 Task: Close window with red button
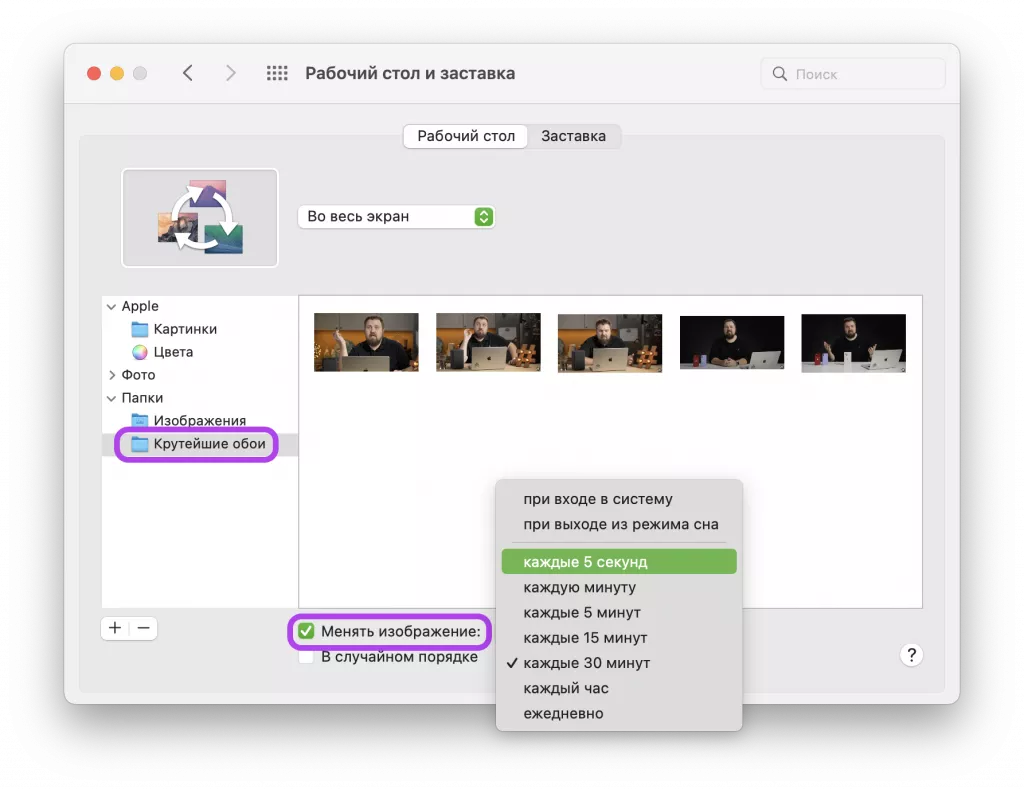[x=94, y=73]
